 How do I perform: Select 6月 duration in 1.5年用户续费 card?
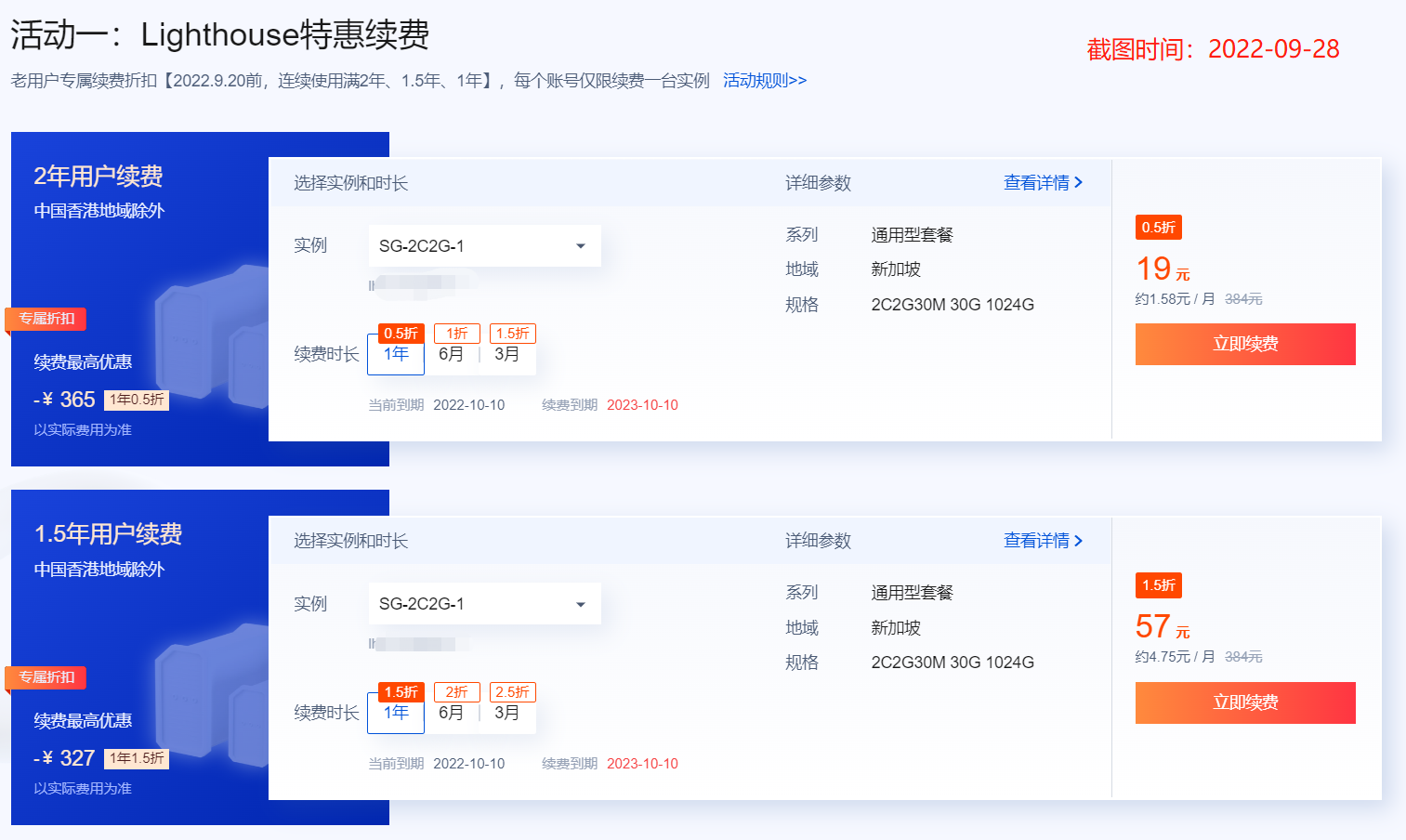pyautogui.click(x=451, y=713)
